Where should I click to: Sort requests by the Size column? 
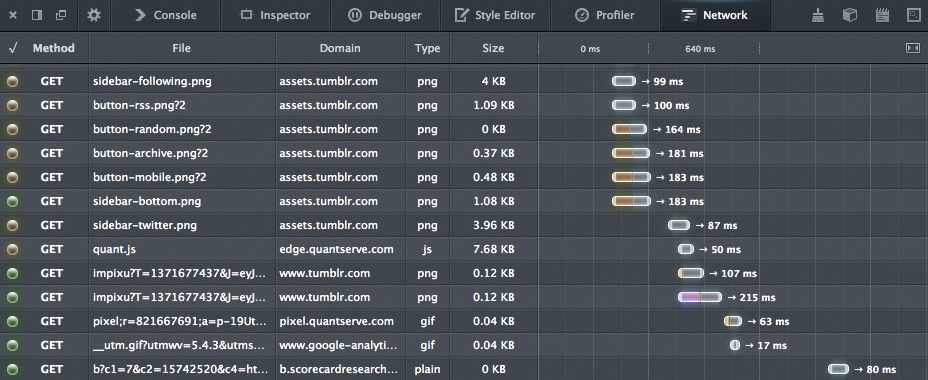tap(493, 48)
